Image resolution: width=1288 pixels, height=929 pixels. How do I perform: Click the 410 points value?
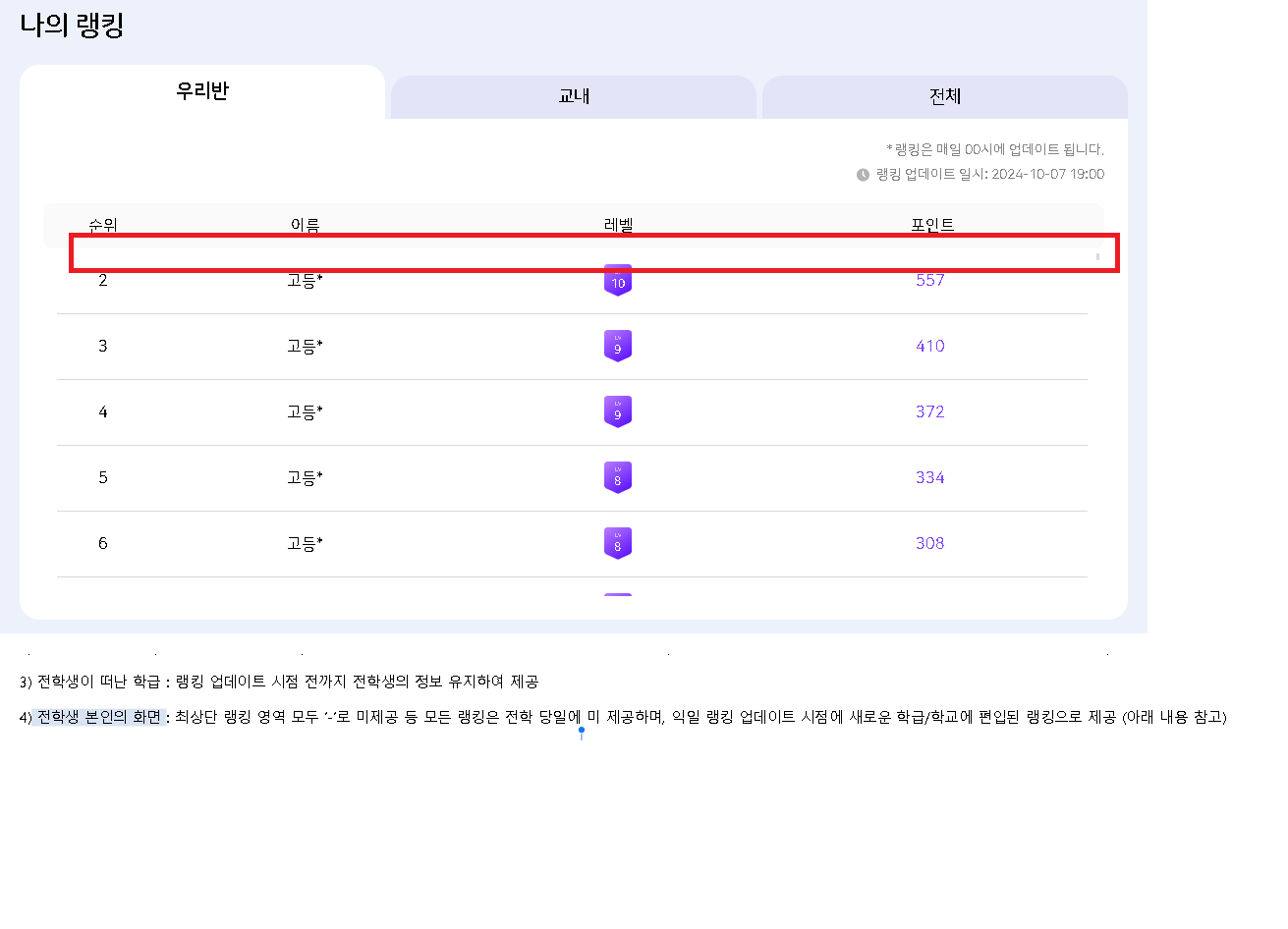tap(929, 346)
